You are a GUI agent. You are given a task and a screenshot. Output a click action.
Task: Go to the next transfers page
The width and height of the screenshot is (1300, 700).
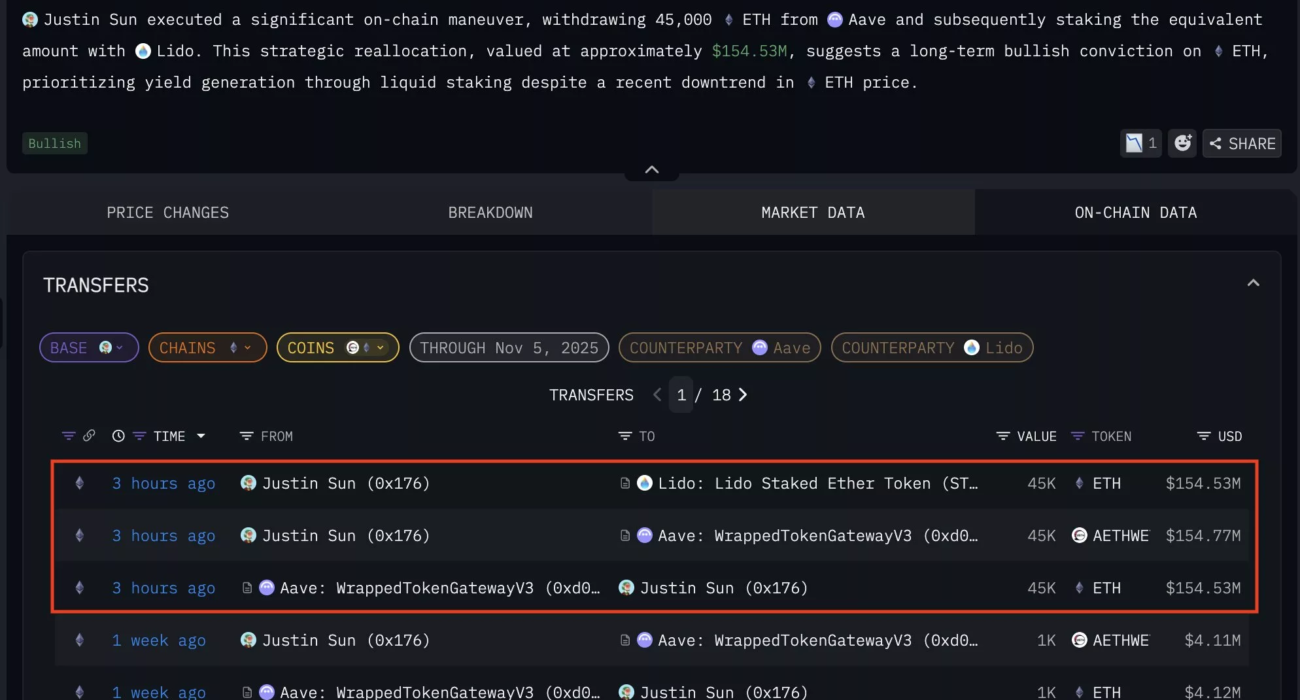[x=743, y=395]
